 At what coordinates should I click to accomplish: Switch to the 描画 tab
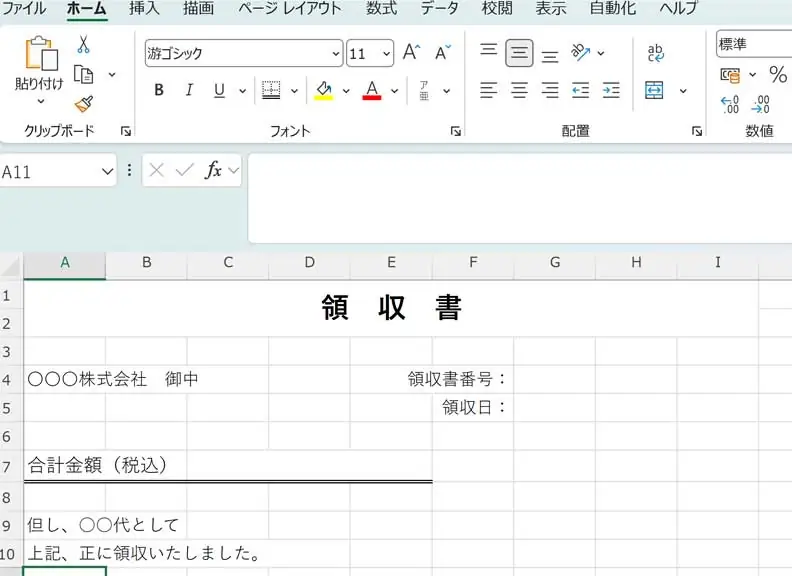pos(198,8)
